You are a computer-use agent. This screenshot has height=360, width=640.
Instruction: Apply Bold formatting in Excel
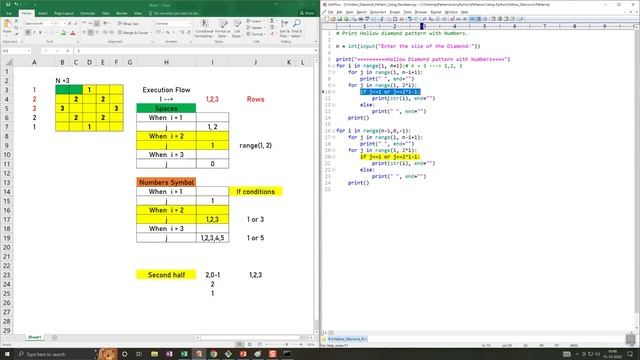coord(28,33)
